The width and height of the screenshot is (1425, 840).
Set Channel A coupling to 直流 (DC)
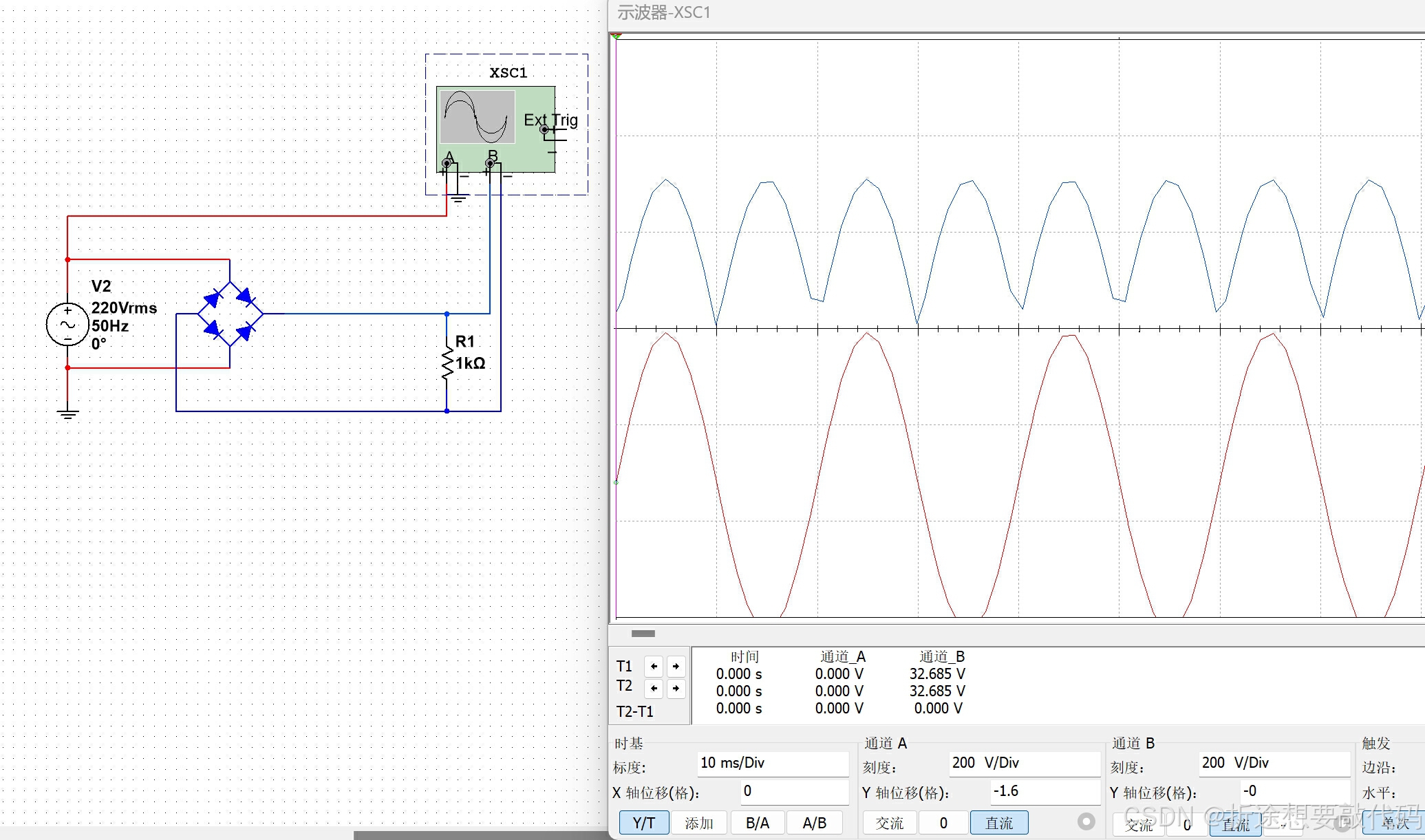[998, 823]
